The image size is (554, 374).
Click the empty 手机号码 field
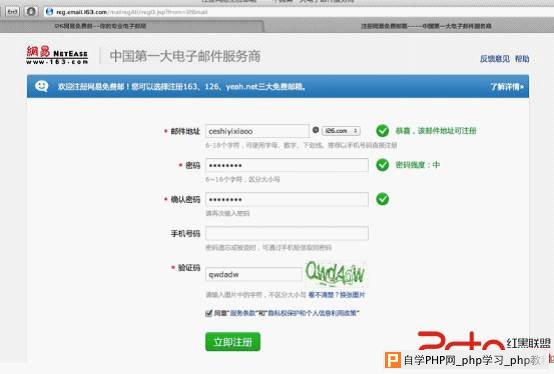(287, 233)
